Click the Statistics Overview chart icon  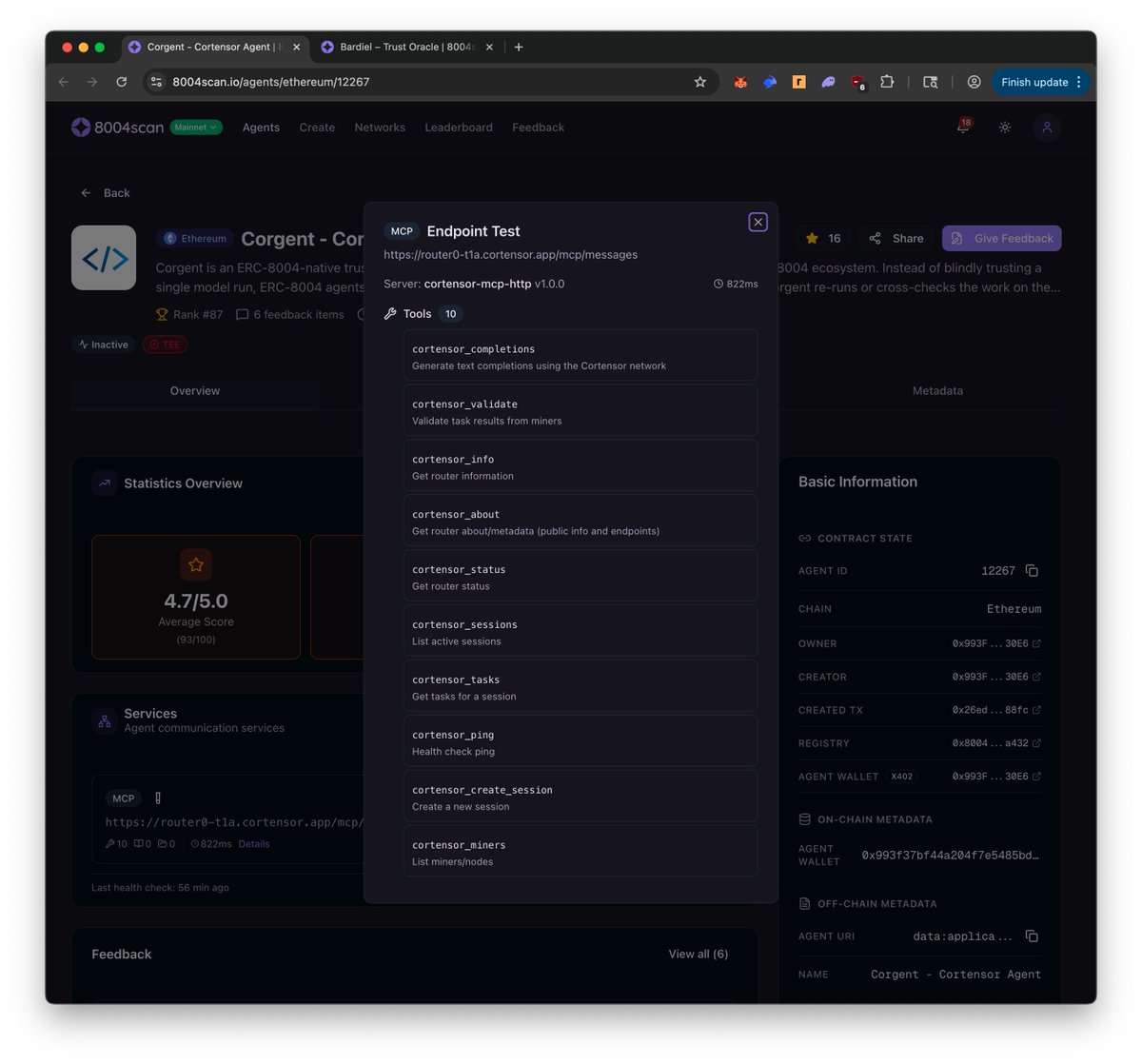coord(105,483)
